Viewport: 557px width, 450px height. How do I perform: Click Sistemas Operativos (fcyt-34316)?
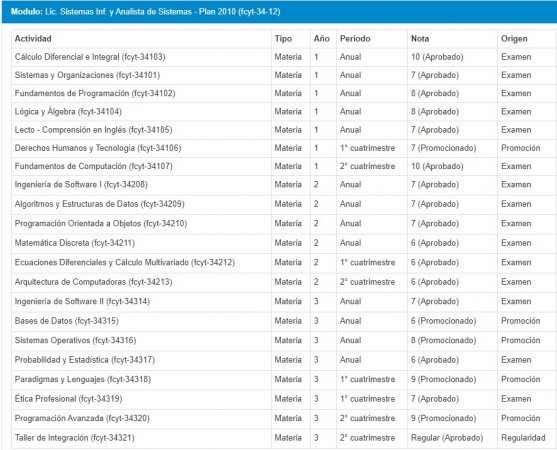click(x=75, y=341)
